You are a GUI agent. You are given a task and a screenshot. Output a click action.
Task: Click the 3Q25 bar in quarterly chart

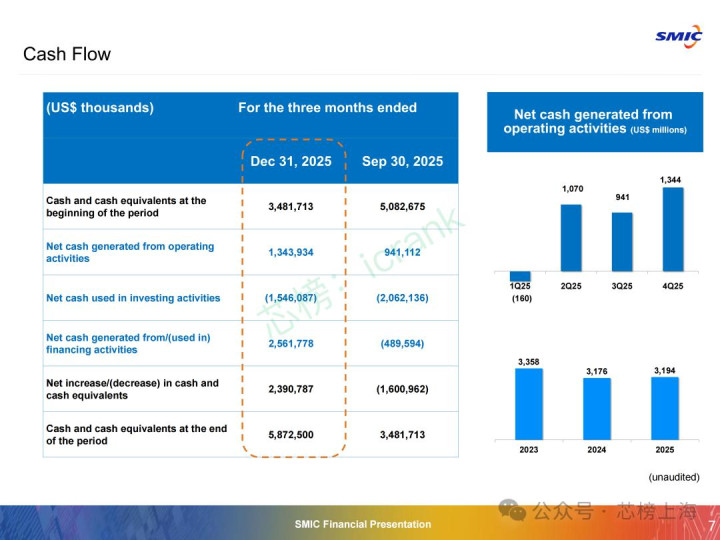[x=622, y=242]
